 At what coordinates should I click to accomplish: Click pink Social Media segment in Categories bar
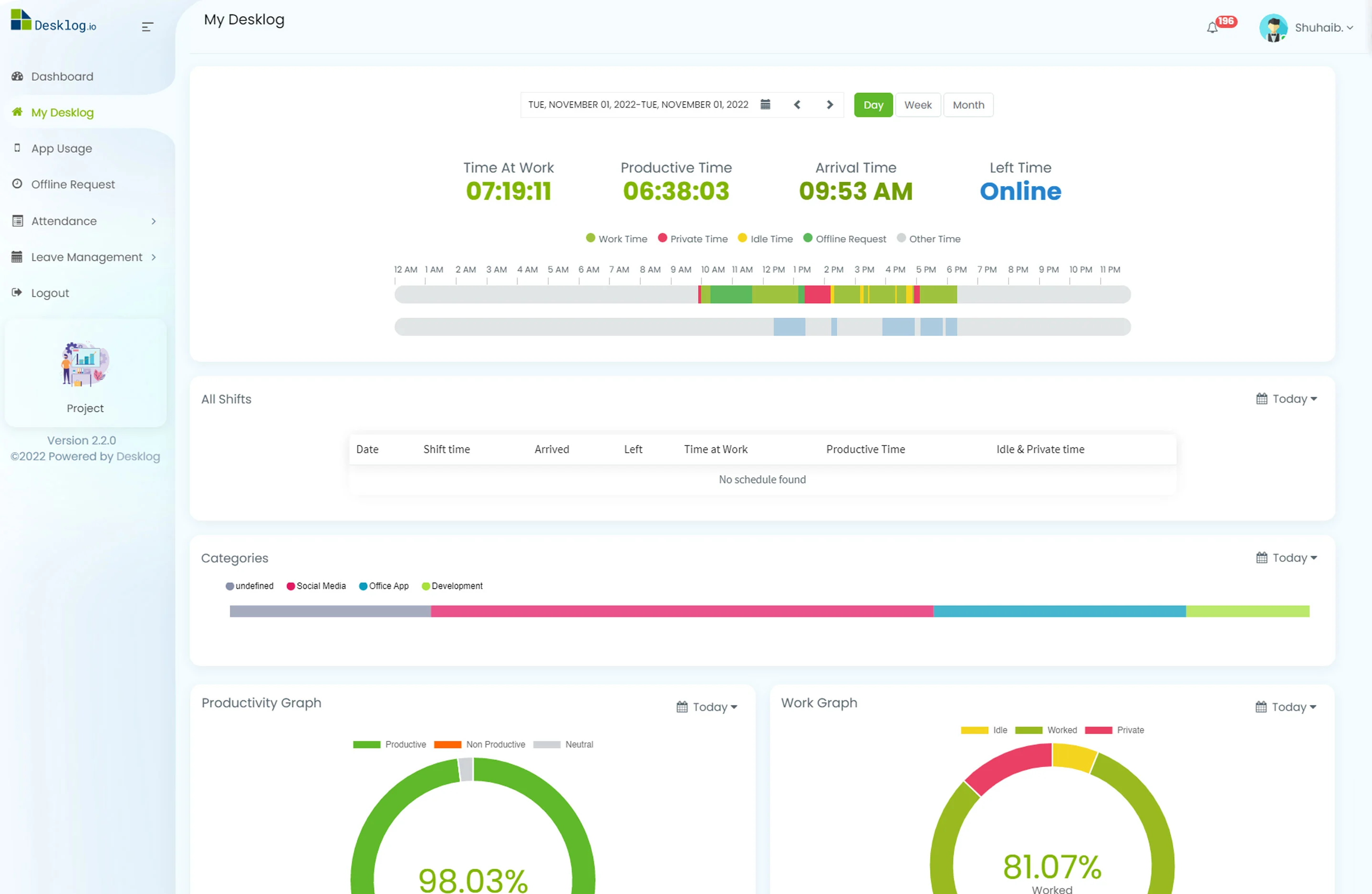point(681,611)
